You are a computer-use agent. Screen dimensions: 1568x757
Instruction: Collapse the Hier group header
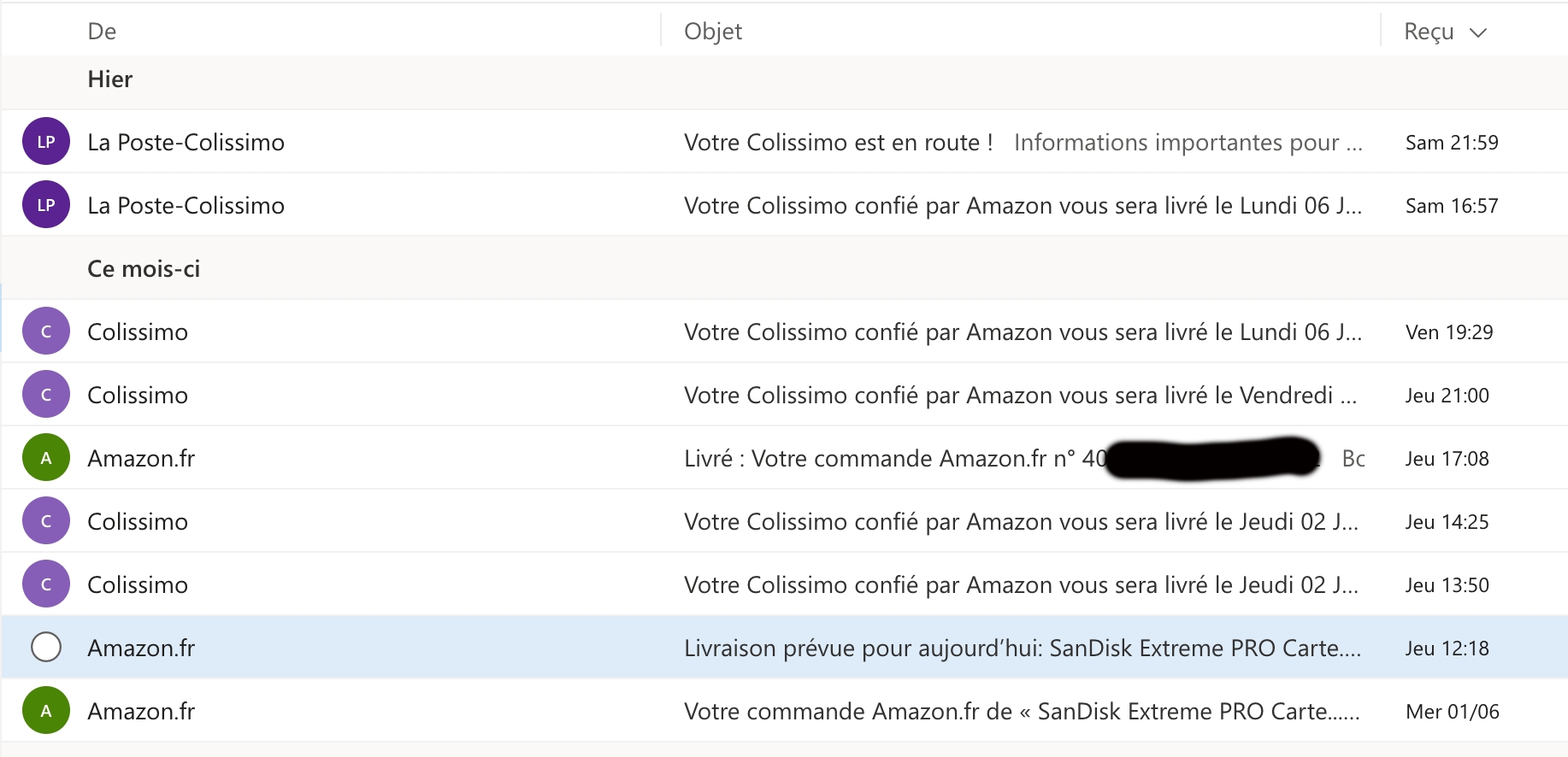tap(110, 79)
